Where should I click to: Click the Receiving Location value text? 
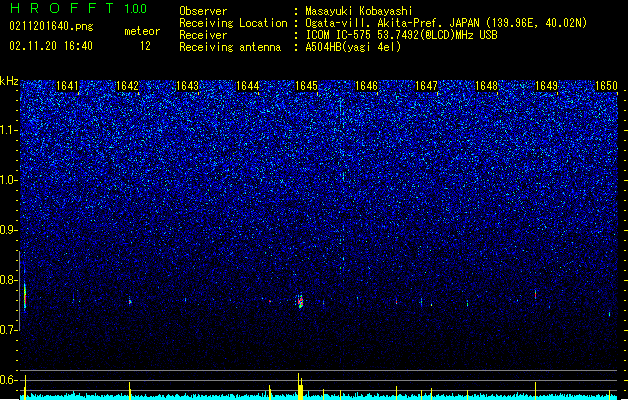point(446,23)
